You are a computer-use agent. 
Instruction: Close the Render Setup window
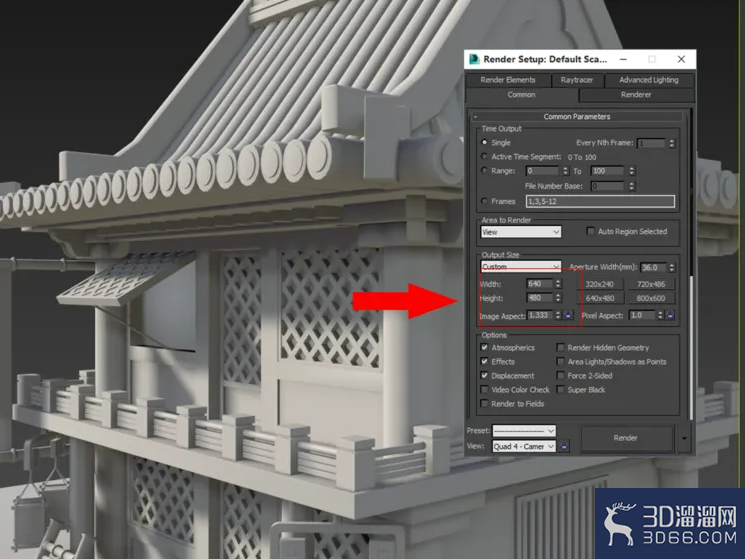681,59
